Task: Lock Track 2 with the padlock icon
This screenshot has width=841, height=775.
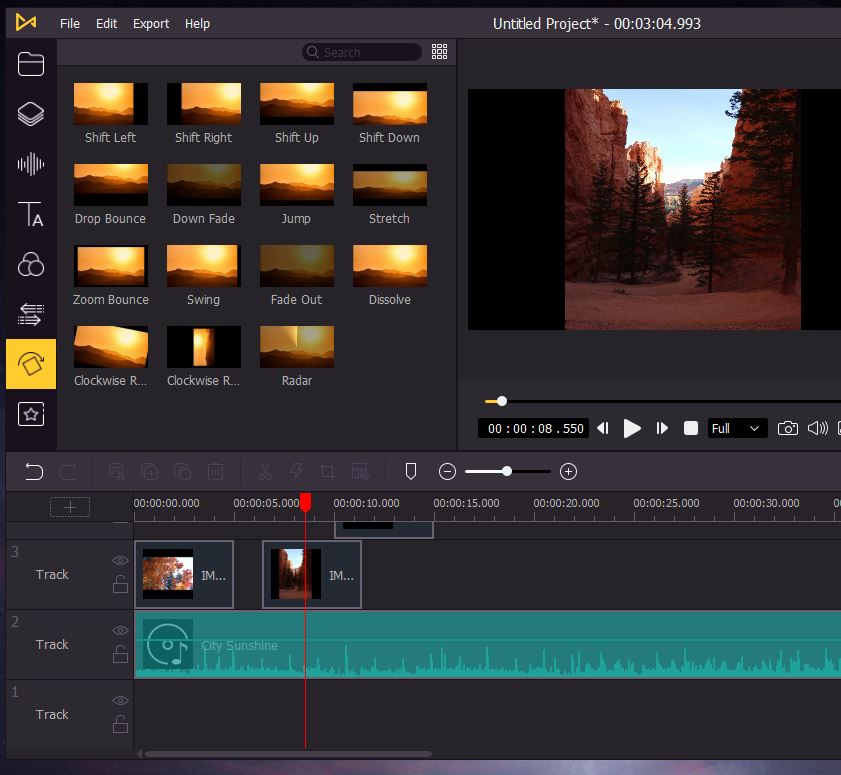Action: 120,655
